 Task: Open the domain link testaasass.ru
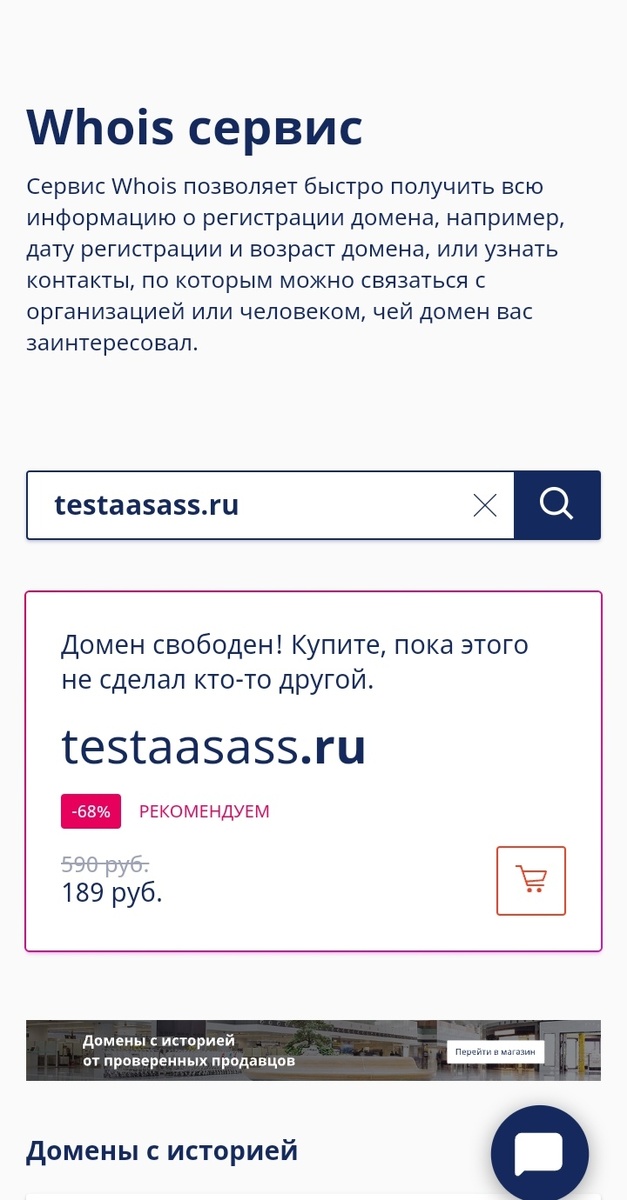coord(214,745)
